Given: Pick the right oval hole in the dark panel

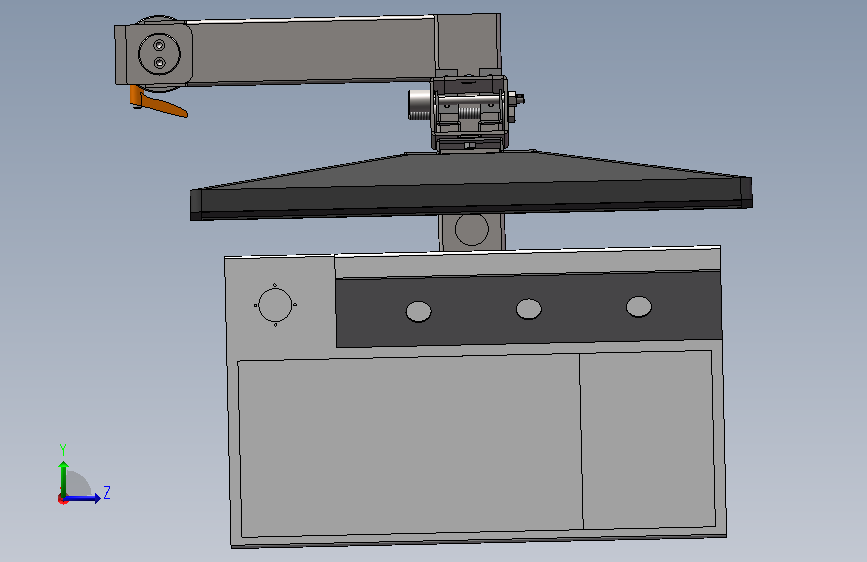Looking at the screenshot, I should [x=639, y=306].
